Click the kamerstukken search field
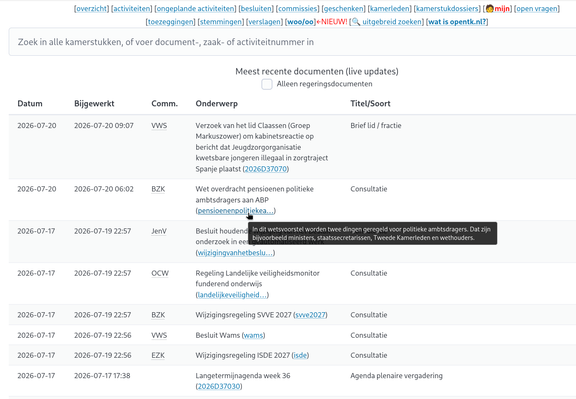This screenshot has height=399, width=576. tap(292, 42)
